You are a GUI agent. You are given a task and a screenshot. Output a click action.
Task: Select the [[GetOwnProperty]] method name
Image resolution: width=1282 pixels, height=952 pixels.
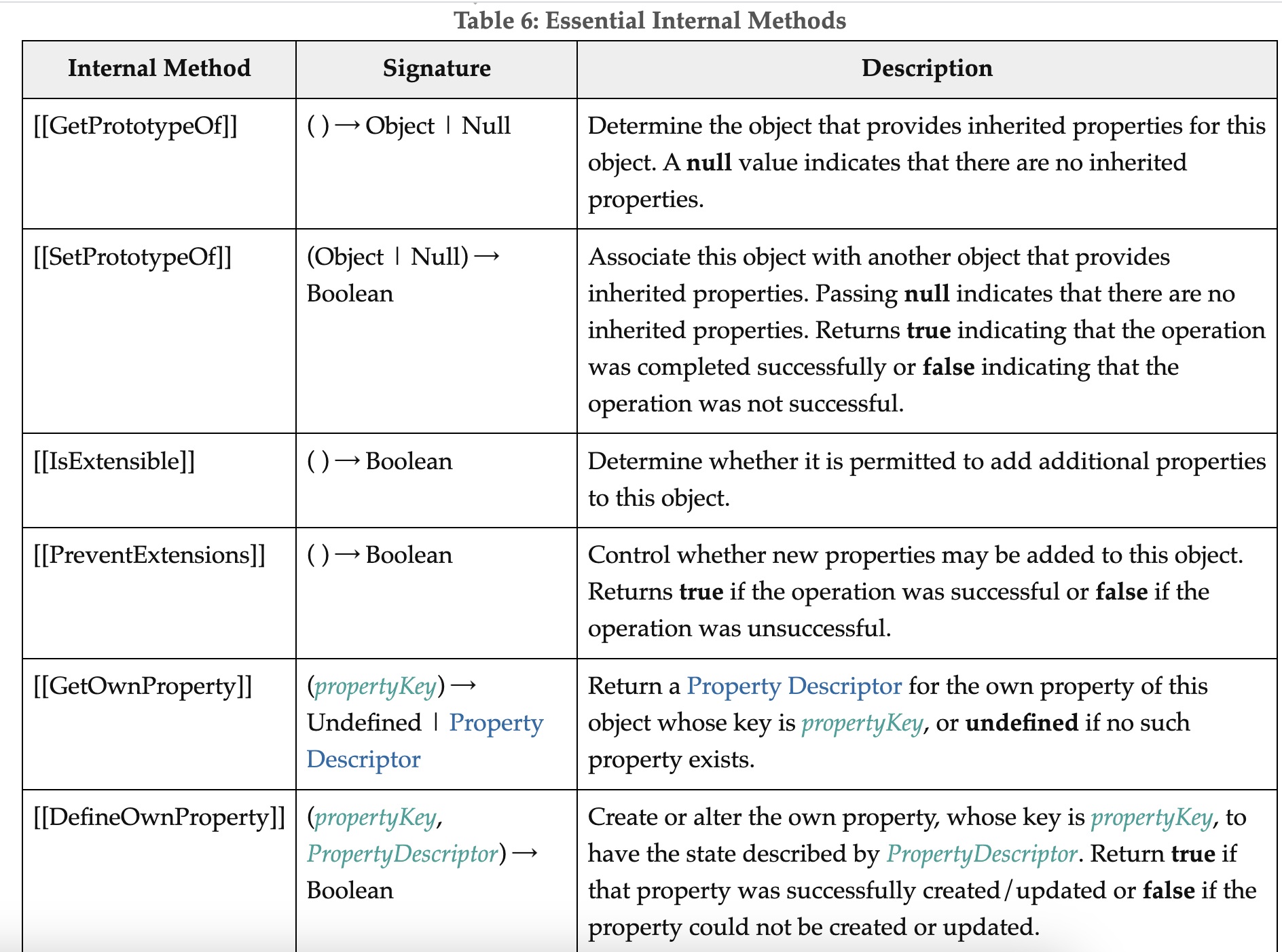pyautogui.click(x=143, y=686)
